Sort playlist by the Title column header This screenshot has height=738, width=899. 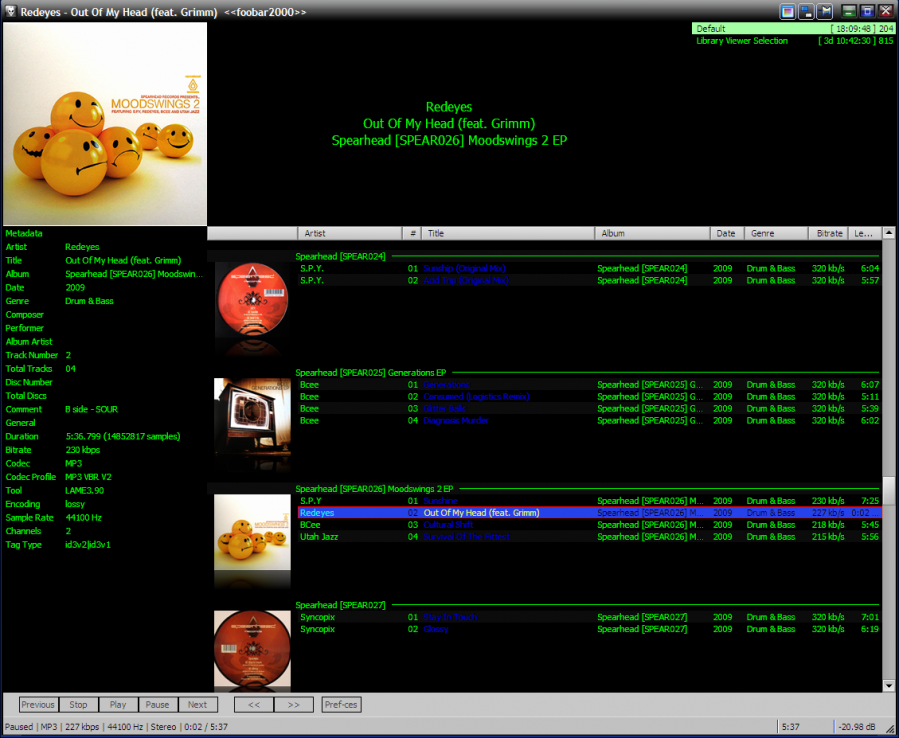pyautogui.click(x=508, y=233)
